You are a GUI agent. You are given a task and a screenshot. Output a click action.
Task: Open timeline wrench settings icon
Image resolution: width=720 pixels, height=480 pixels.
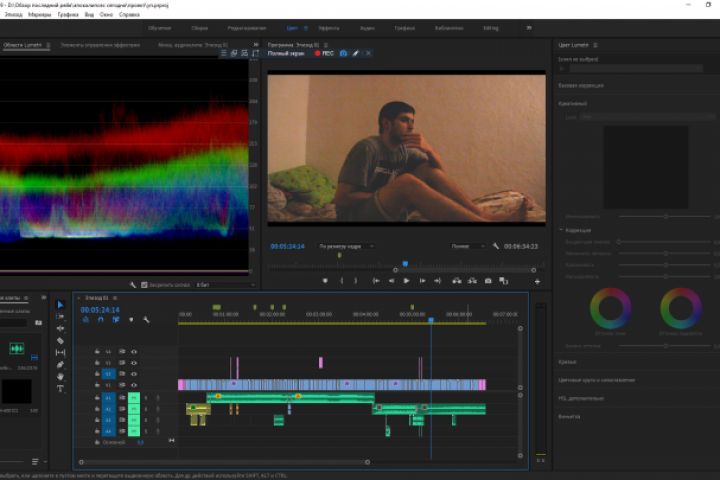[x=146, y=319]
